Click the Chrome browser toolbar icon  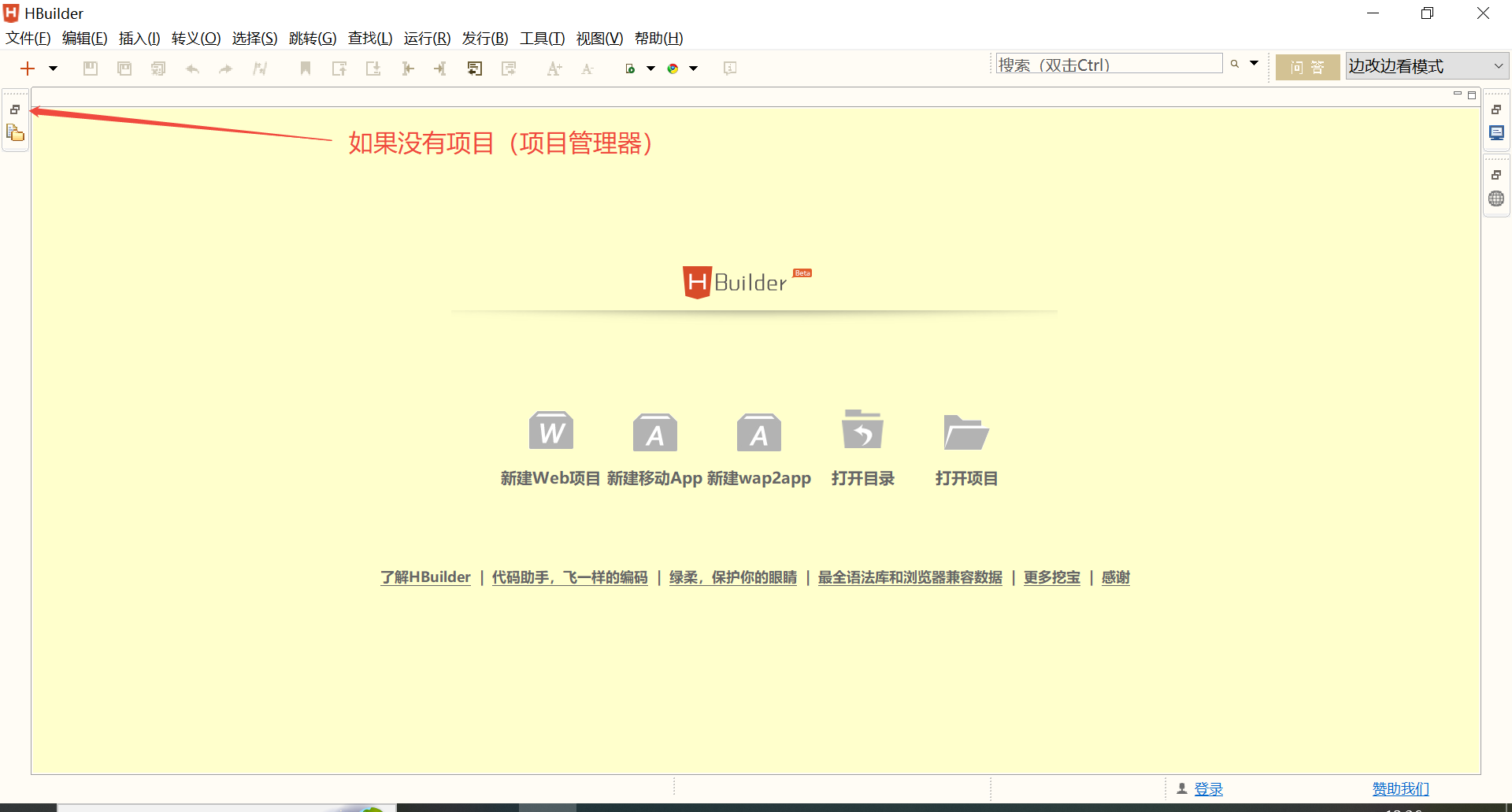(x=673, y=69)
